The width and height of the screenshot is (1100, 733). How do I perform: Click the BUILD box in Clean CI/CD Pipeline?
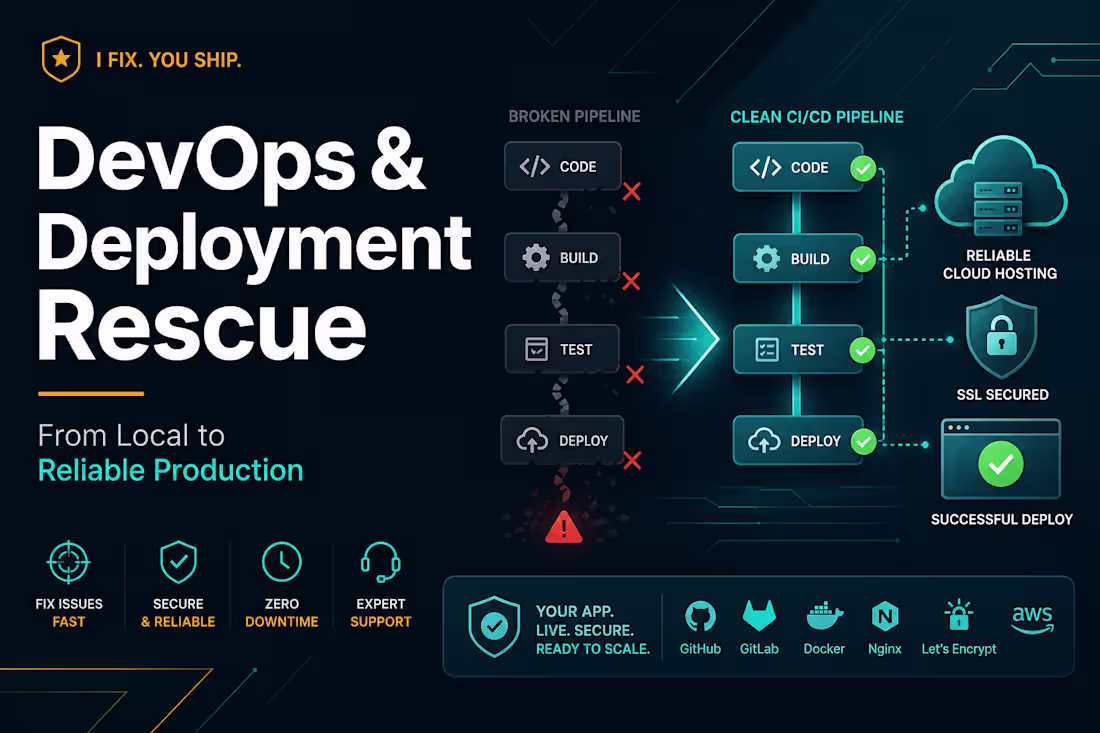[798, 258]
